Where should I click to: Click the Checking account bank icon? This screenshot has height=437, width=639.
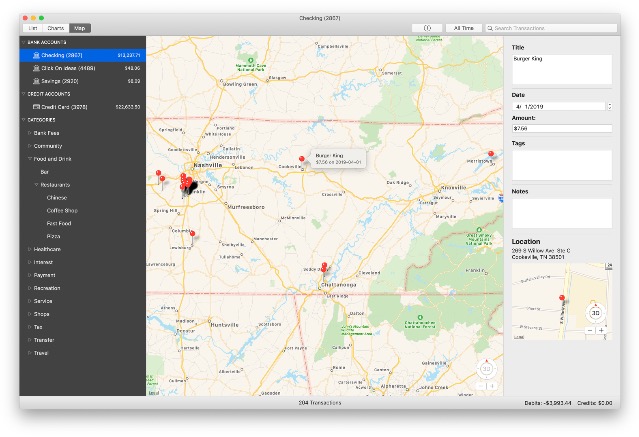pos(36,55)
